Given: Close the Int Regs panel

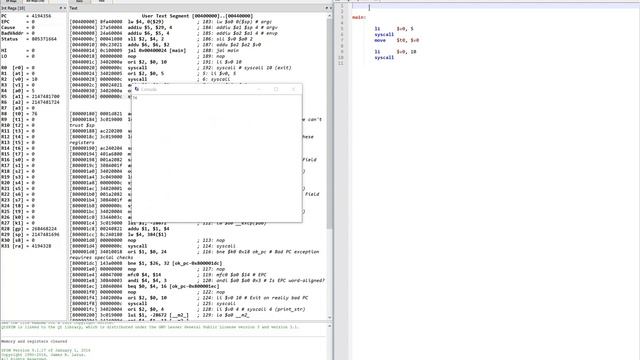Looking at the screenshot, I should pos(64,8).
